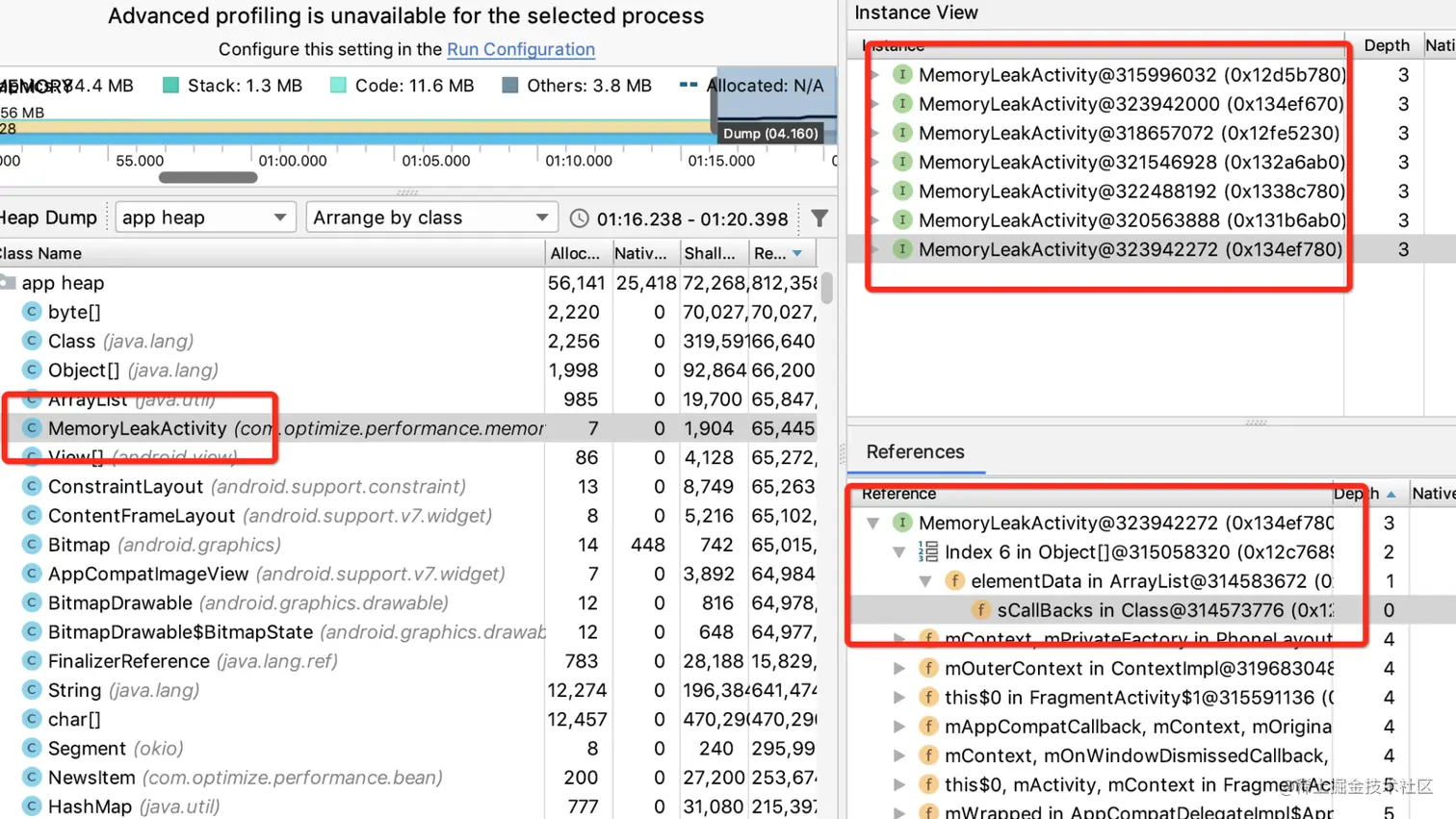This screenshot has width=1456, height=819.
Task: Expand mContext, mOnWindowDismissedCallback reference row
Action: point(899,755)
